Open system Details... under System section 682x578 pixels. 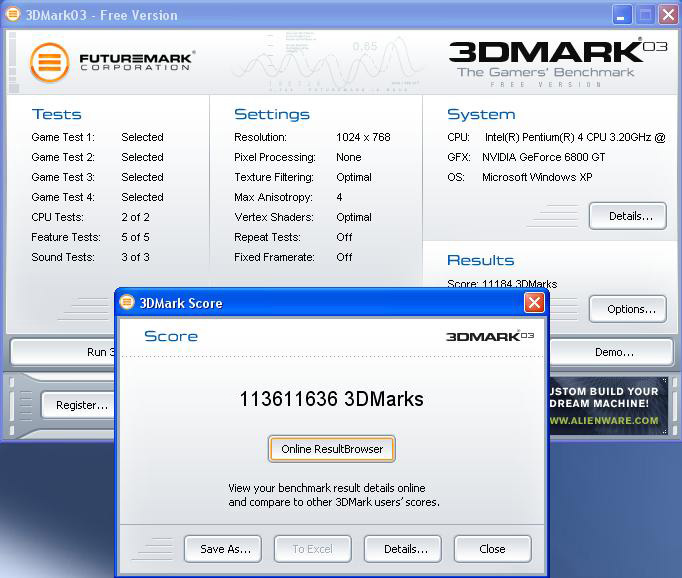point(627,215)
